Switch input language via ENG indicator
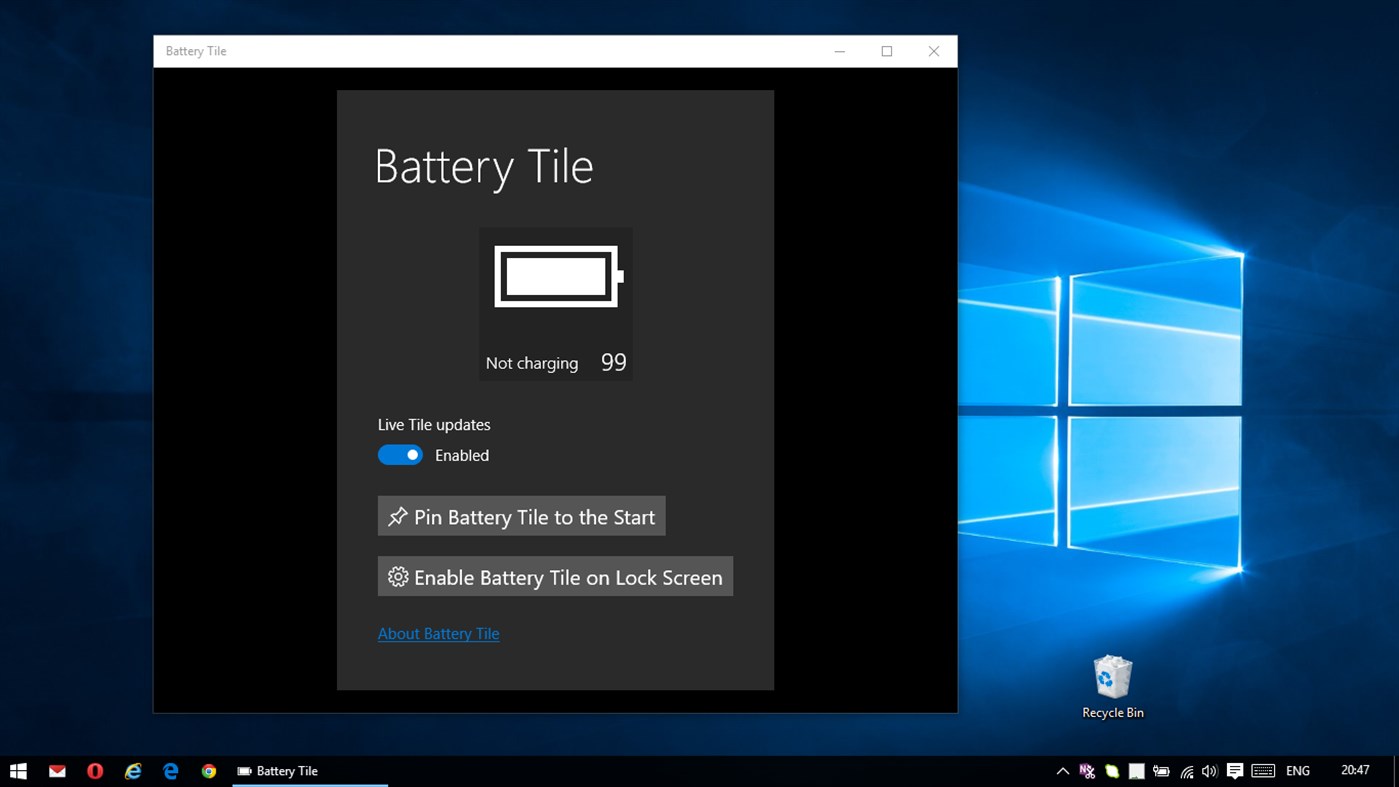The width and height of the screenshot is (1399, 787). tap(1297, 771)
